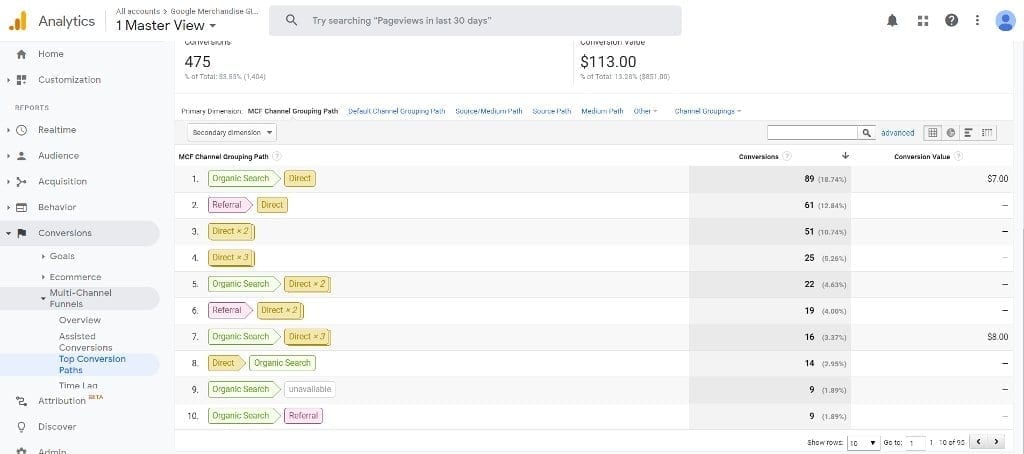Open the Show rows dropdown

pos(863,443)
